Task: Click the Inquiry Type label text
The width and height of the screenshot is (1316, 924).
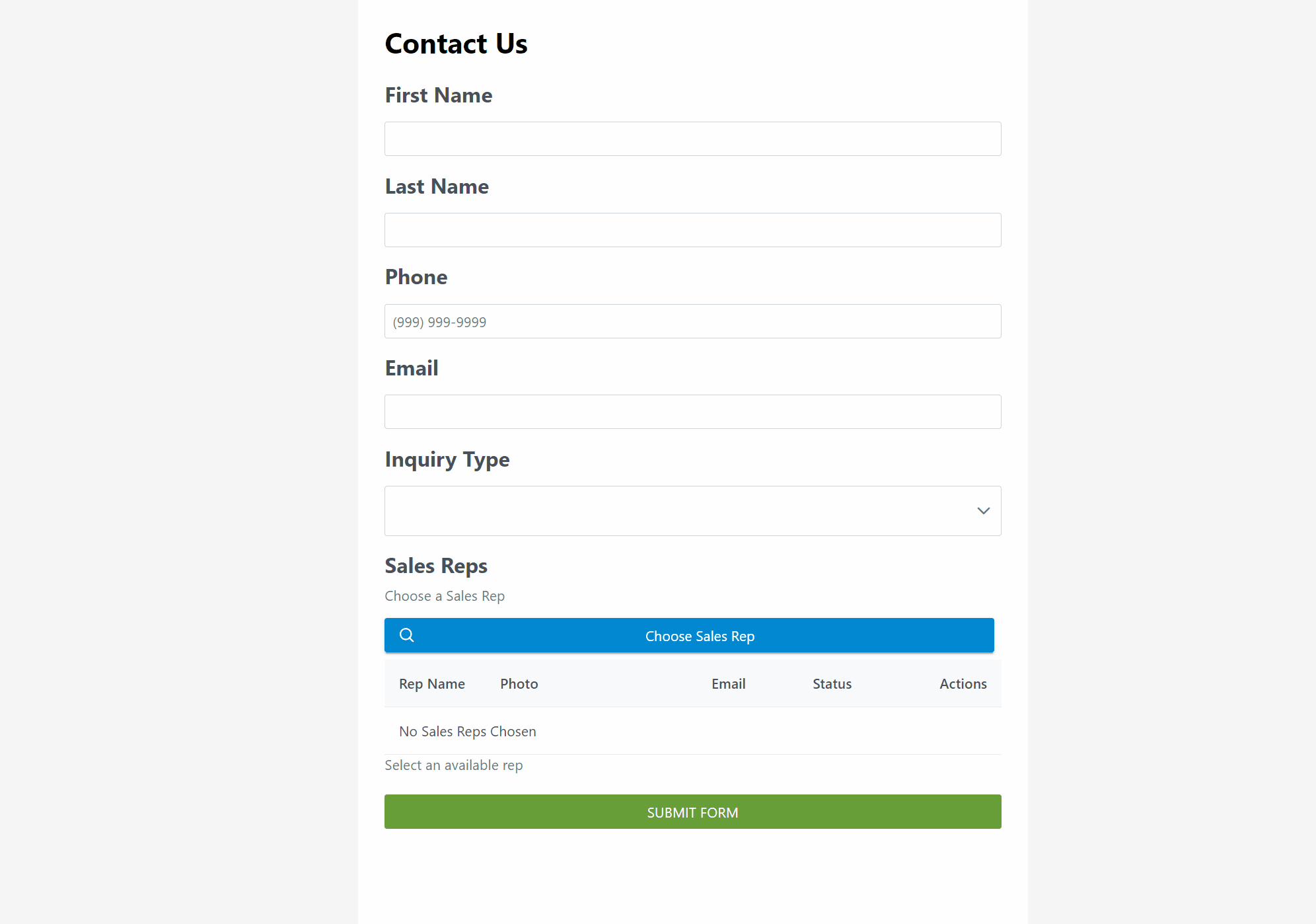Action: pyautogui.click(x=447, y=459)
